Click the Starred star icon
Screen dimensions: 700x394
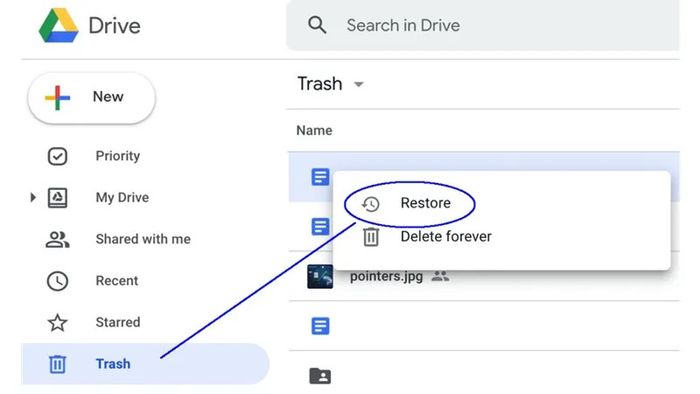point(58,323)
